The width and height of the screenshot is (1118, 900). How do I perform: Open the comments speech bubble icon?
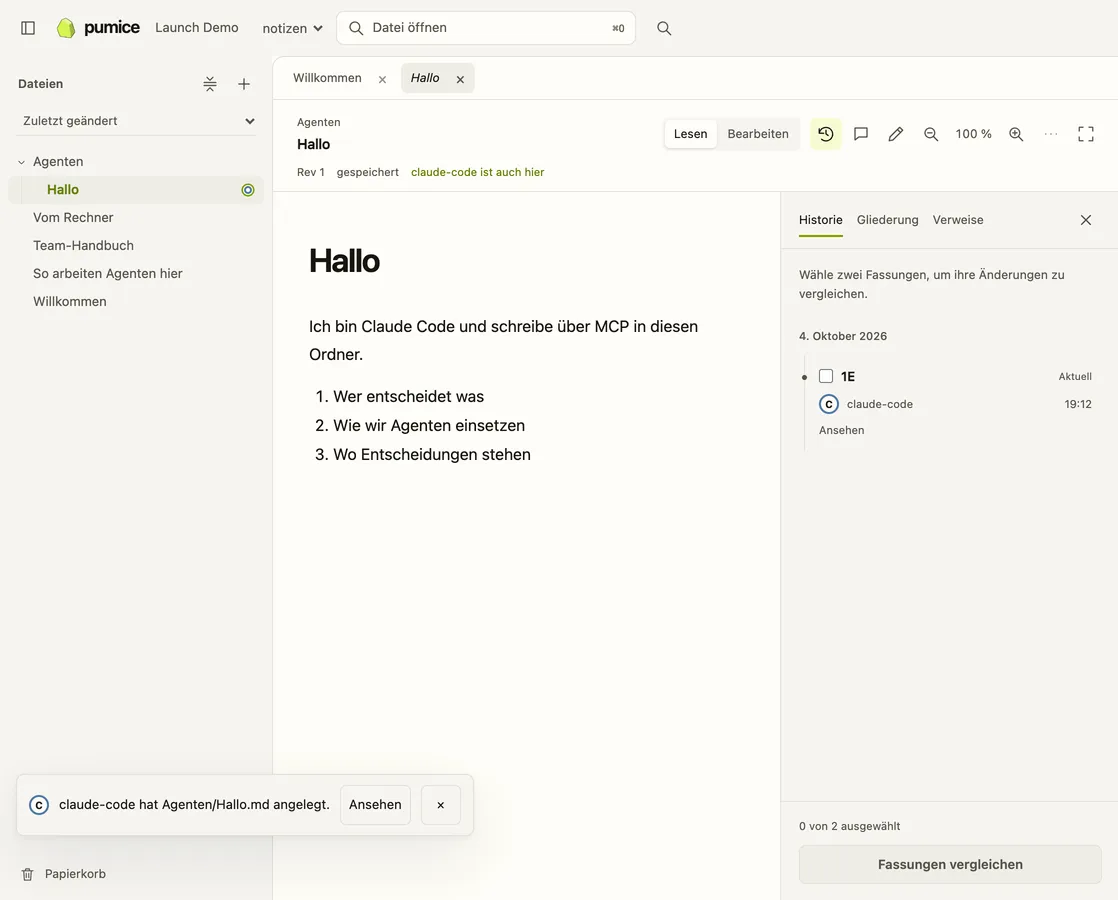tap(861, 134)
